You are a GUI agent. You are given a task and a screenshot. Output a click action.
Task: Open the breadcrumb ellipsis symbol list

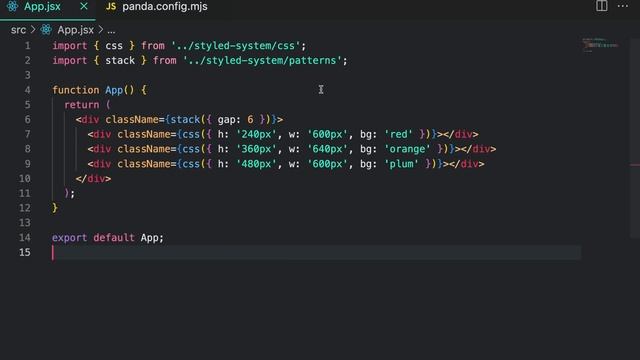coord(111,31)
